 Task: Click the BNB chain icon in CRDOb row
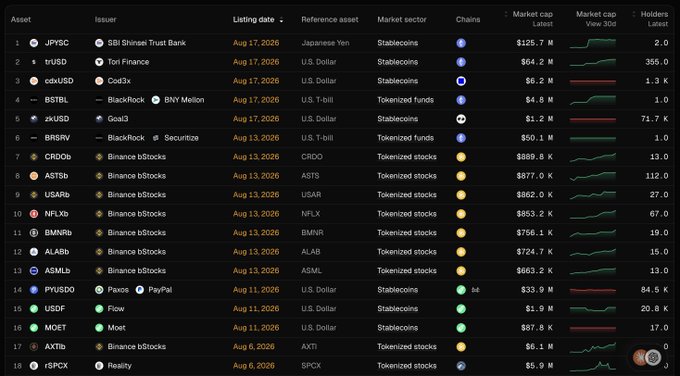pos(461,157)
